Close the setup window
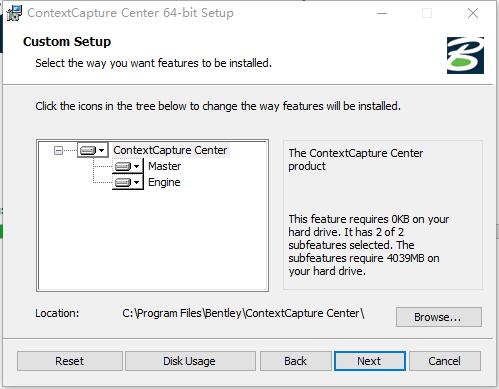The width and height of the screenshot is (499, 389). click(x=473, y=13)
